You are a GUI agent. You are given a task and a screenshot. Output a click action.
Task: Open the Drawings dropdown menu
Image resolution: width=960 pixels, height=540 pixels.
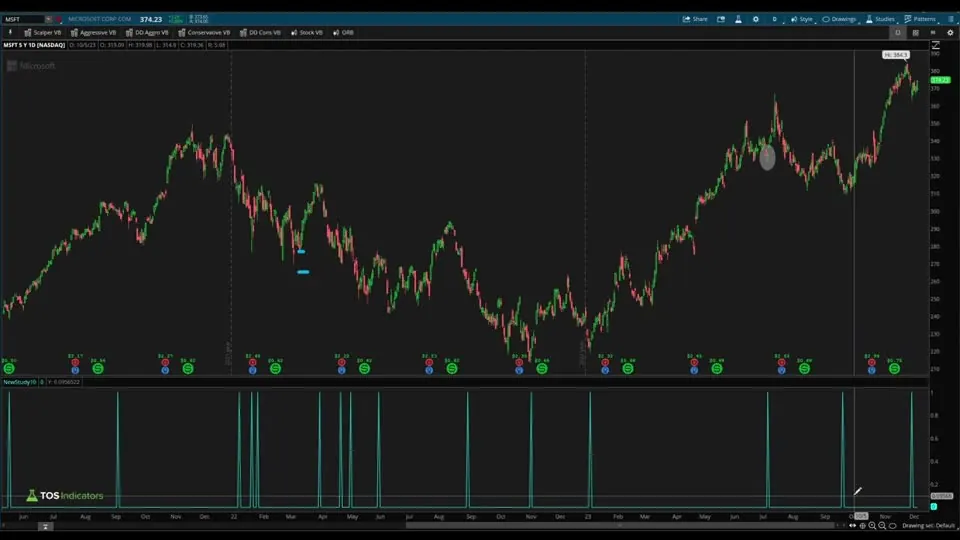pos(839,19)
